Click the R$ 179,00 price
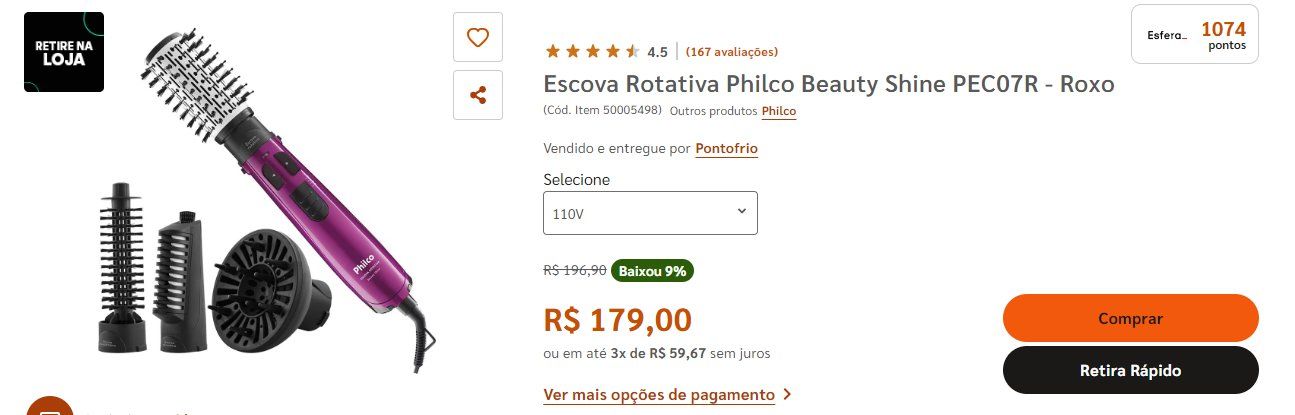The image size is (1295, 415). tap(617, 320)
